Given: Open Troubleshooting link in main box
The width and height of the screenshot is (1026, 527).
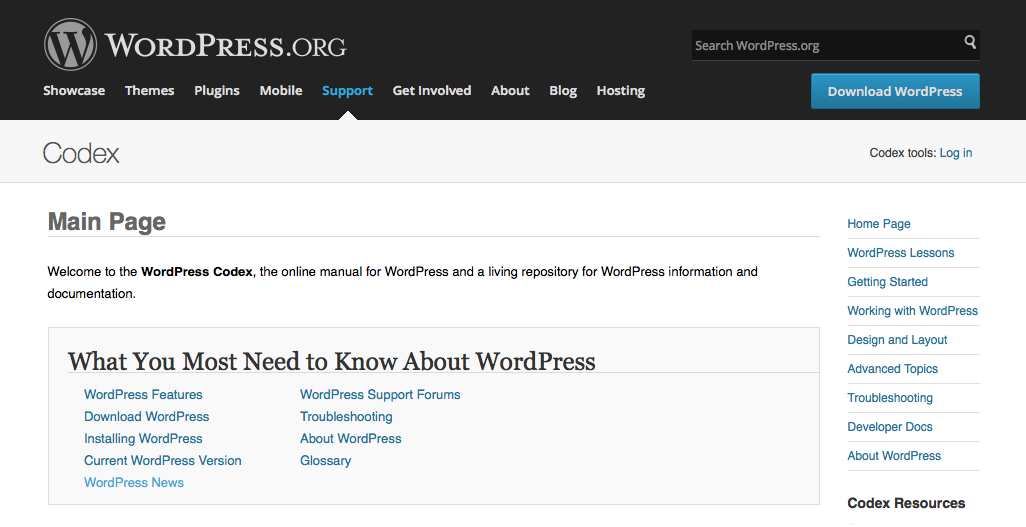Looking at the screenshot, I should 346,417.
